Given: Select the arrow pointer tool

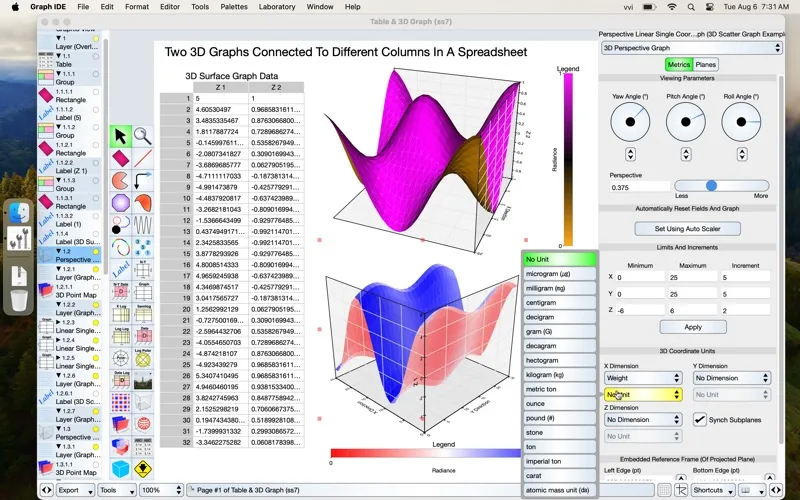Looking at the screenshot, I should (x=120, y=136).
